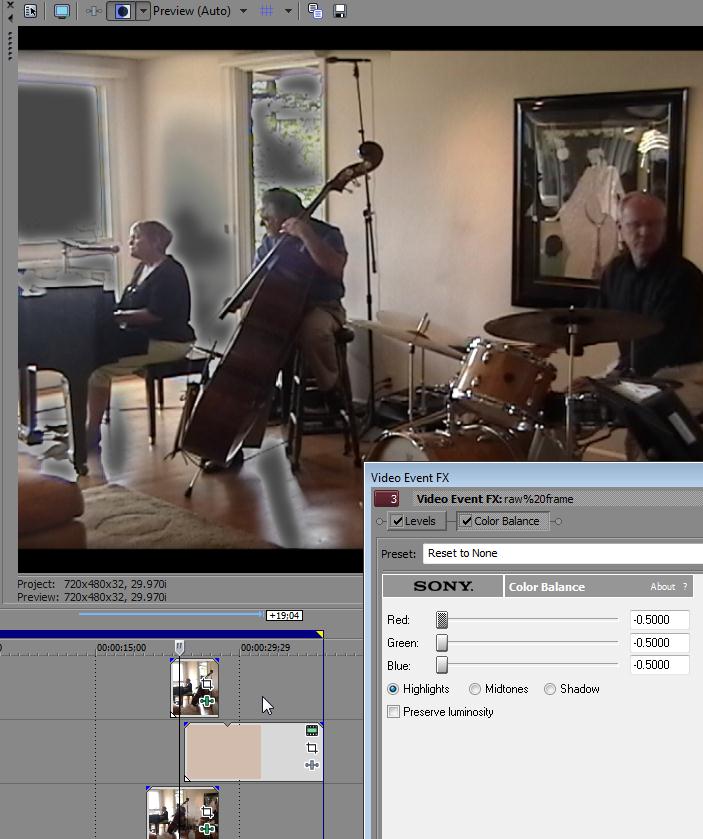This screenshot has height=839, width=703.
Task: Click the Project: 720x480x32 info text
Action: 91,584
